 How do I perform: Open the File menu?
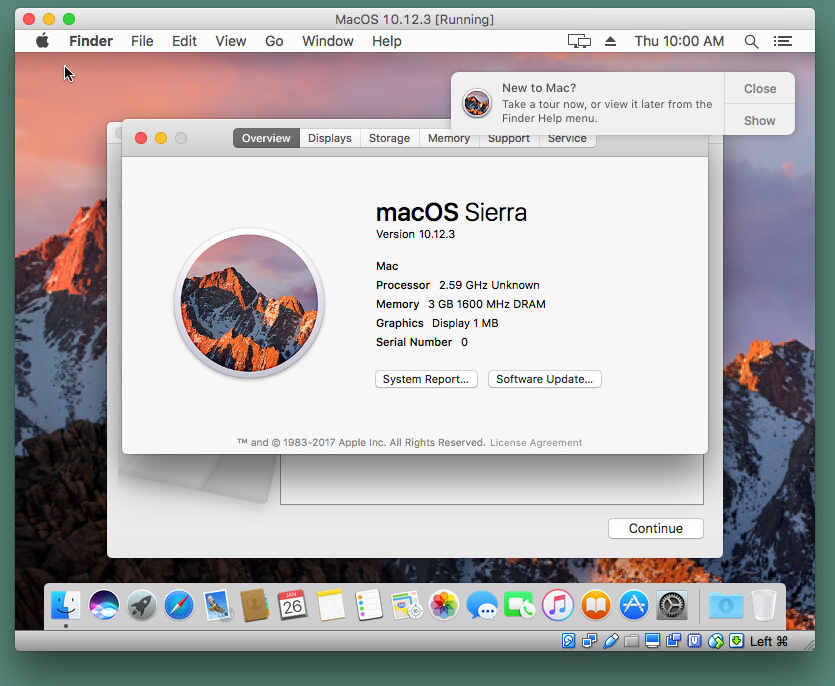coord(142,41)
